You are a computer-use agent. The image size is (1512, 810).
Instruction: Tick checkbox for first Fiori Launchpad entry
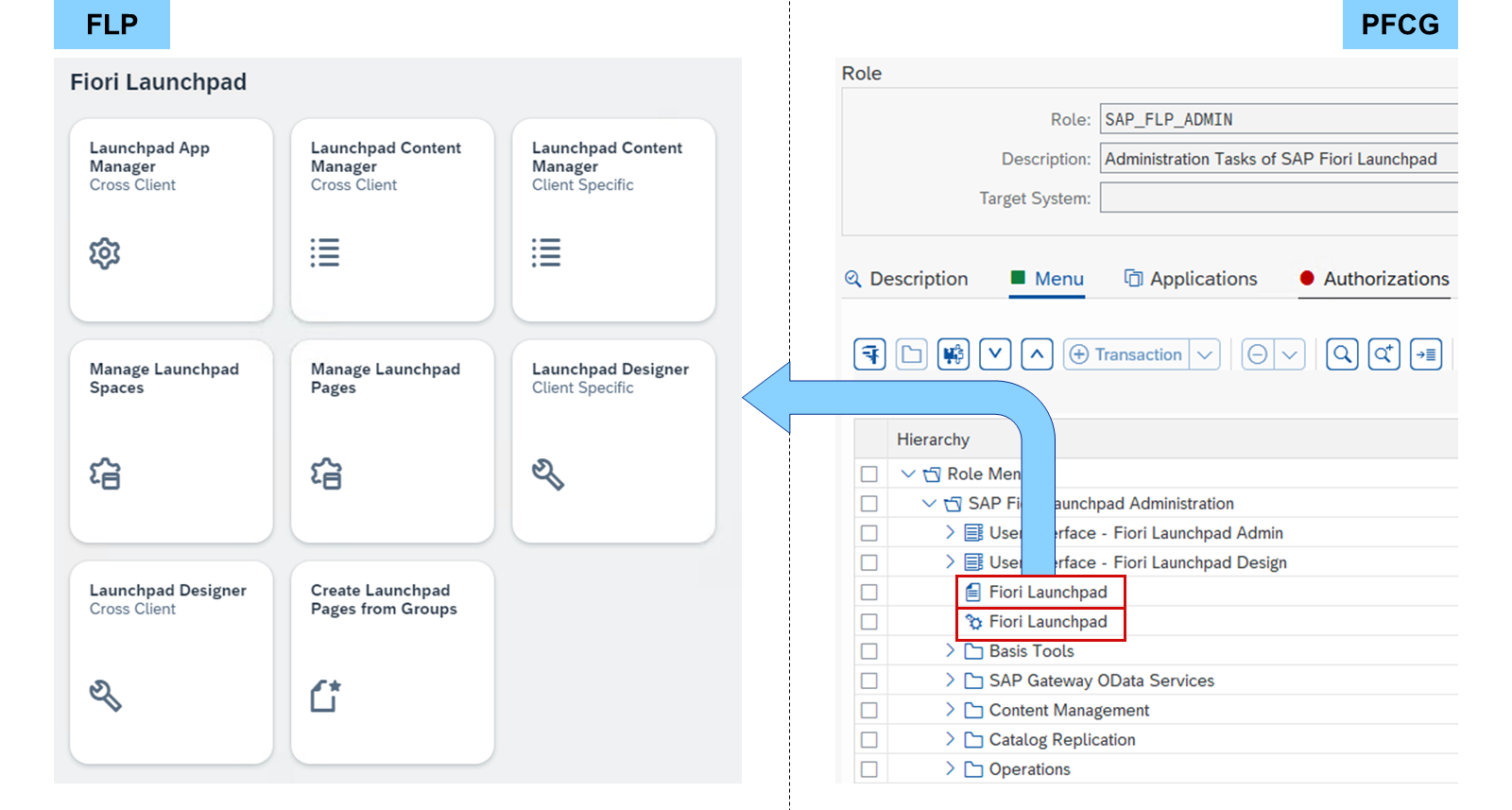click(869, 593)
